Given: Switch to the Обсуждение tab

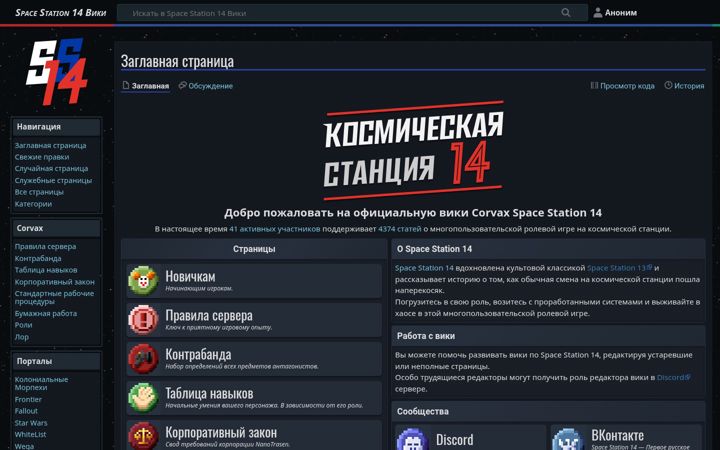Looking at the screenshot, I should pyautogui.click(x=206, y=86).
